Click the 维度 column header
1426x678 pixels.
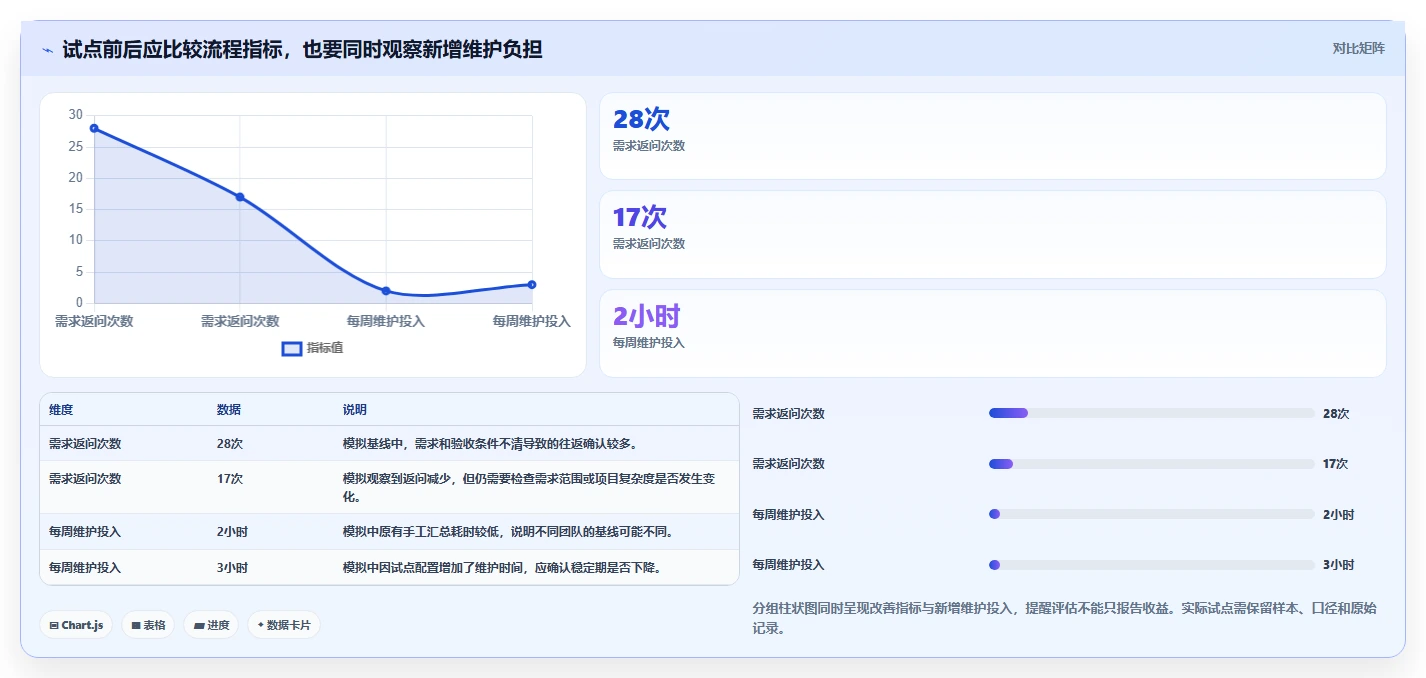click(x=61, y=410)
